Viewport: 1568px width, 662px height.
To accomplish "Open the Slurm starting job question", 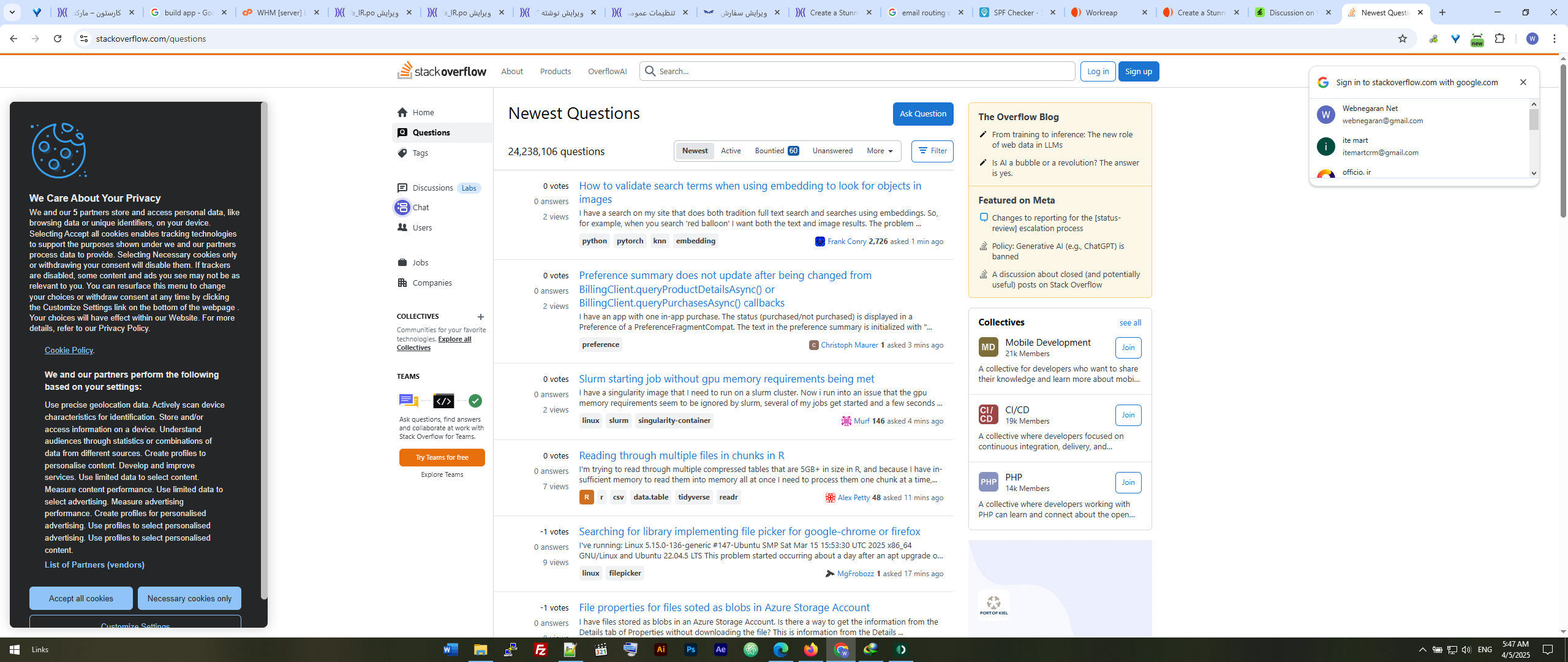I will point(726,379).
